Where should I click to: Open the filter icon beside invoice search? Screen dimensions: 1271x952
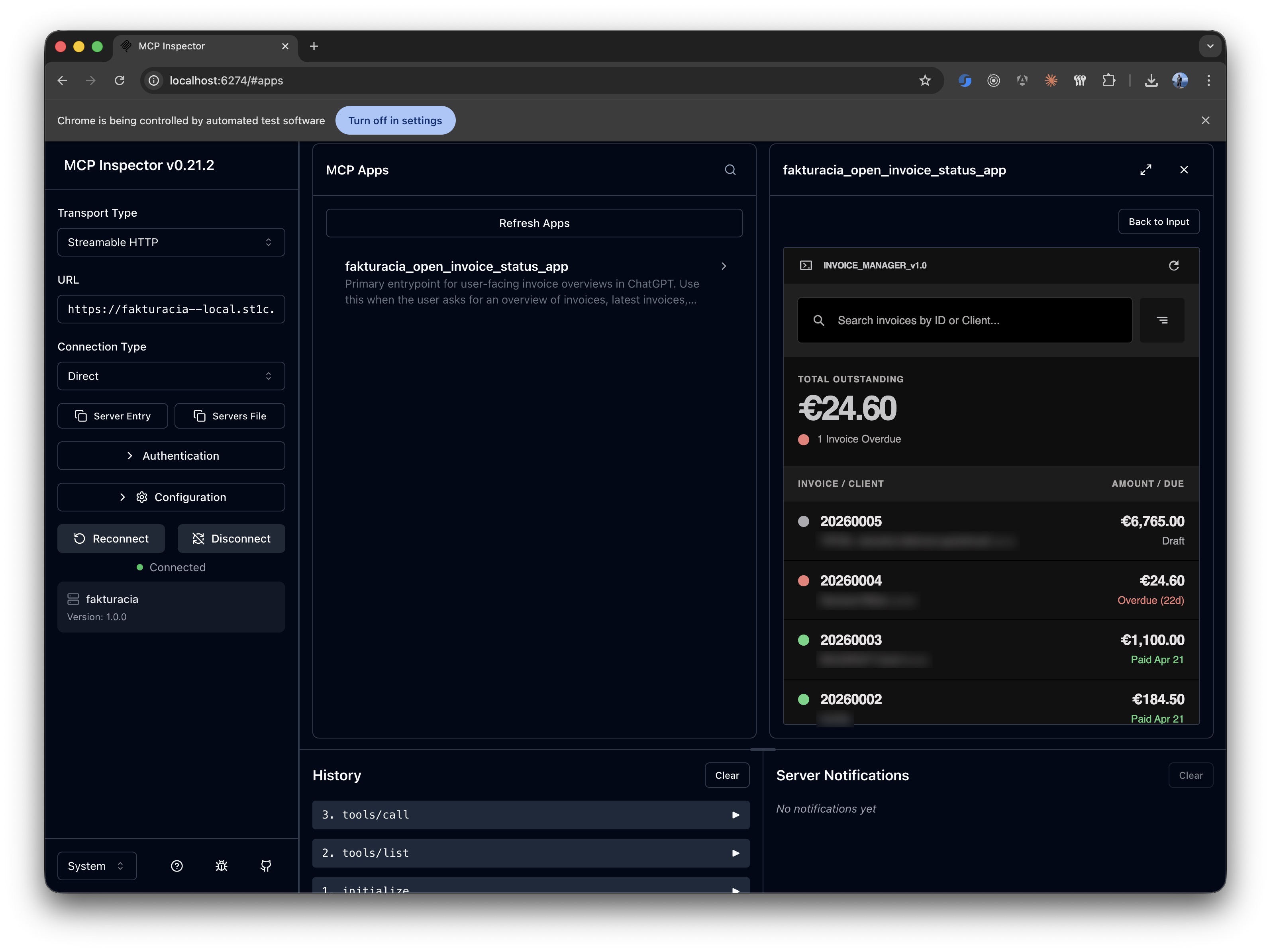[1162, 320]
